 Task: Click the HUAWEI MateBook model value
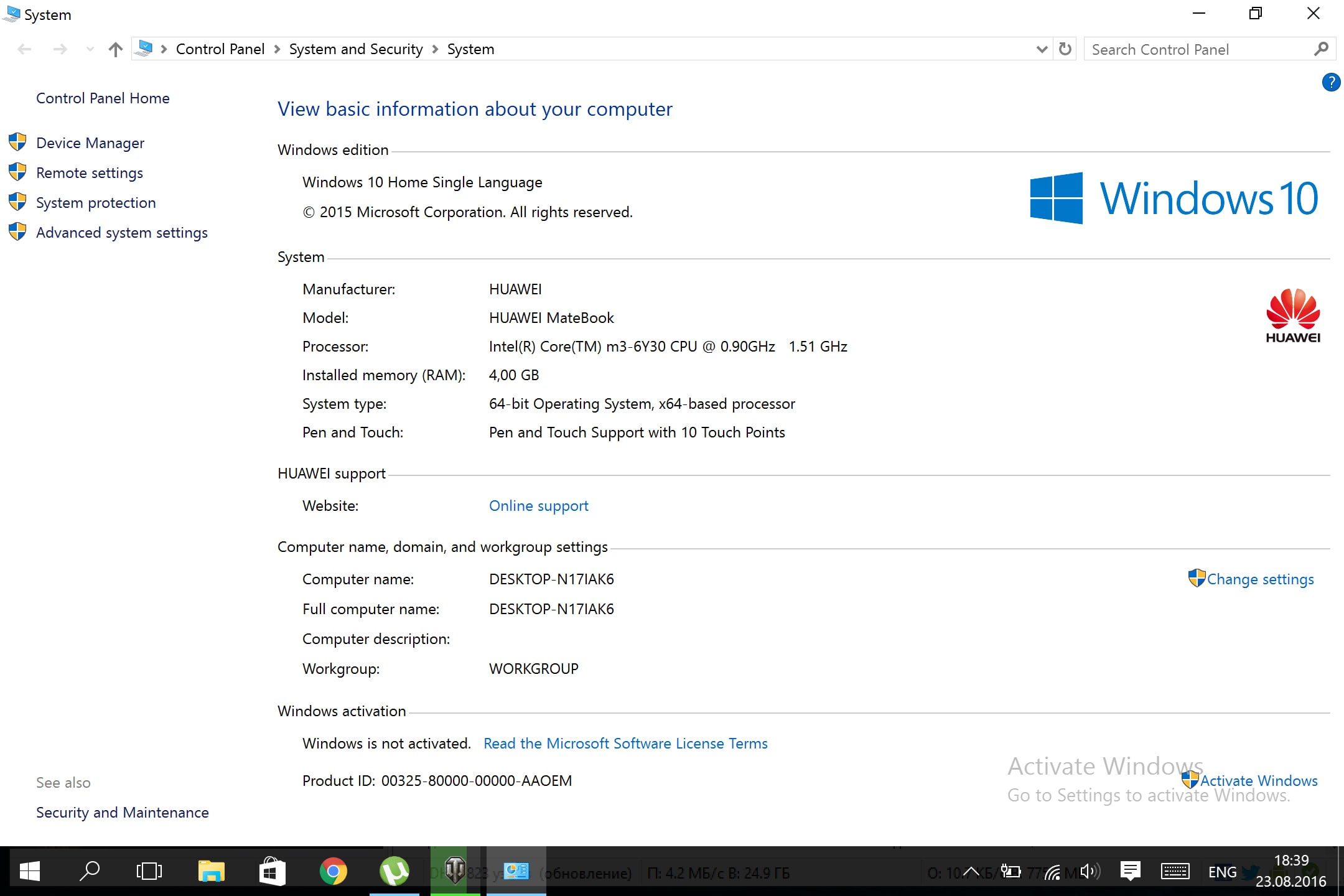(551, 318)
